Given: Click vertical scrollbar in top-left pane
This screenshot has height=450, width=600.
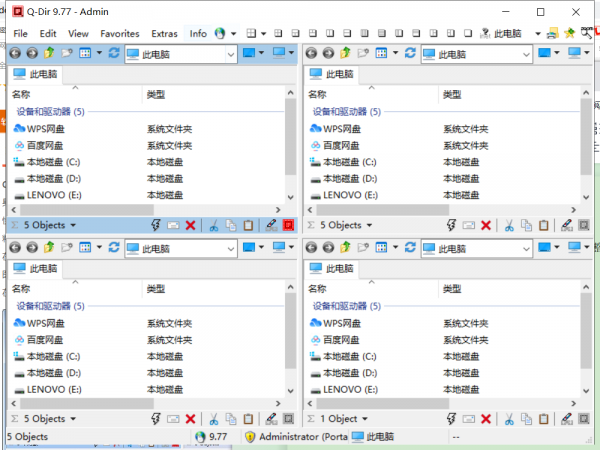Looking at the screenshot, I should 290,137.
